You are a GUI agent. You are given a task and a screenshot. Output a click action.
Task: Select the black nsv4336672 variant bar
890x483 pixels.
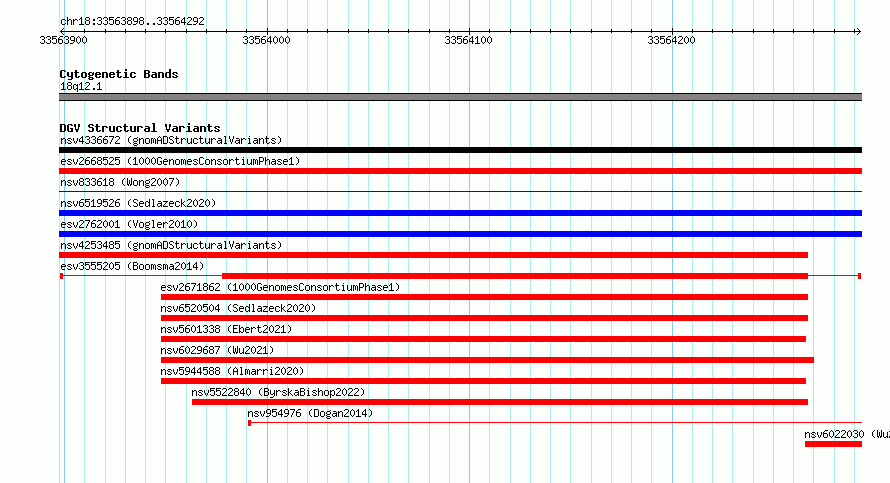(460, 150)
